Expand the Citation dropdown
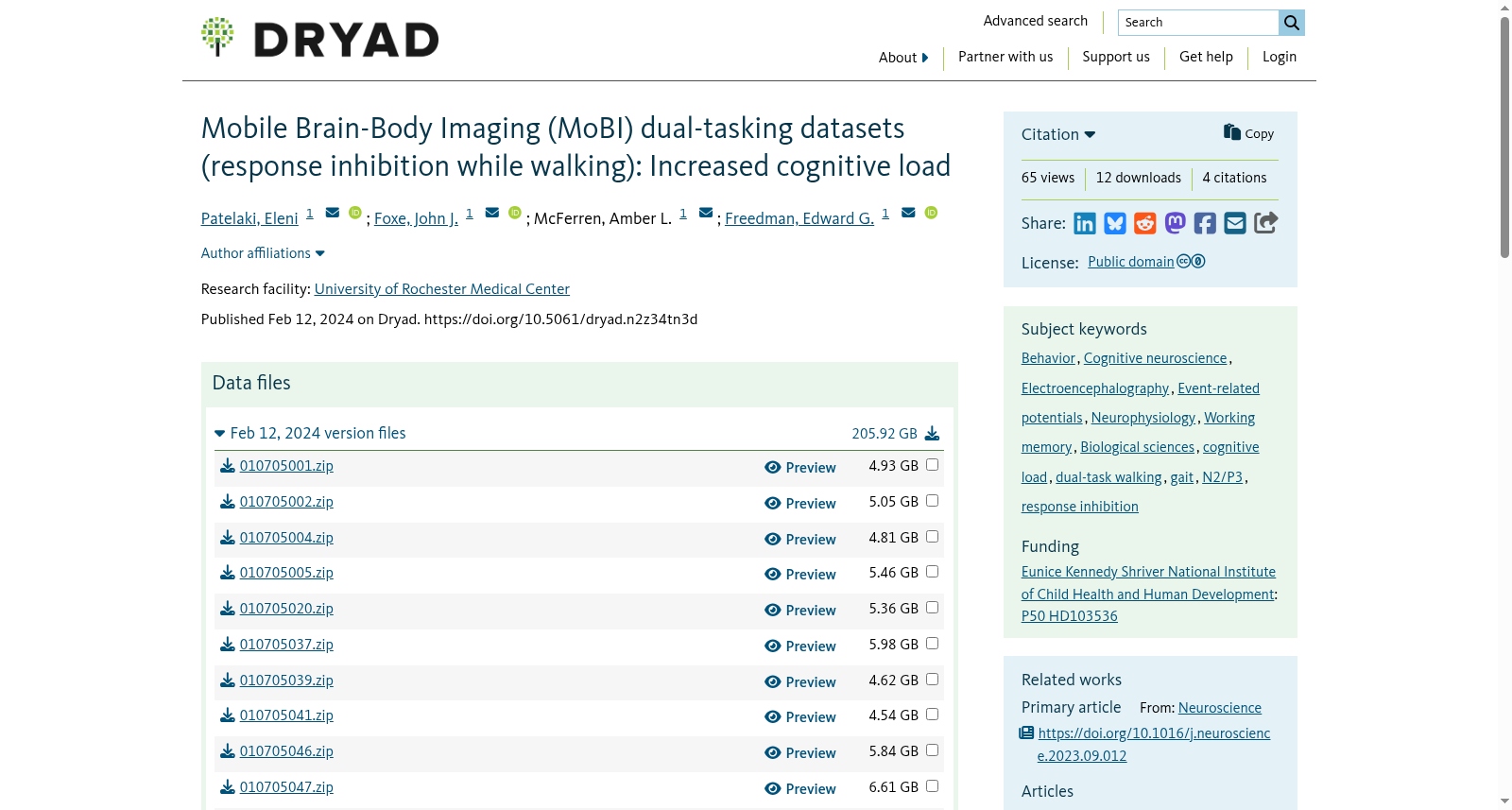The height and width of the screenshot is (810, 1512). tap(1058, 134)
